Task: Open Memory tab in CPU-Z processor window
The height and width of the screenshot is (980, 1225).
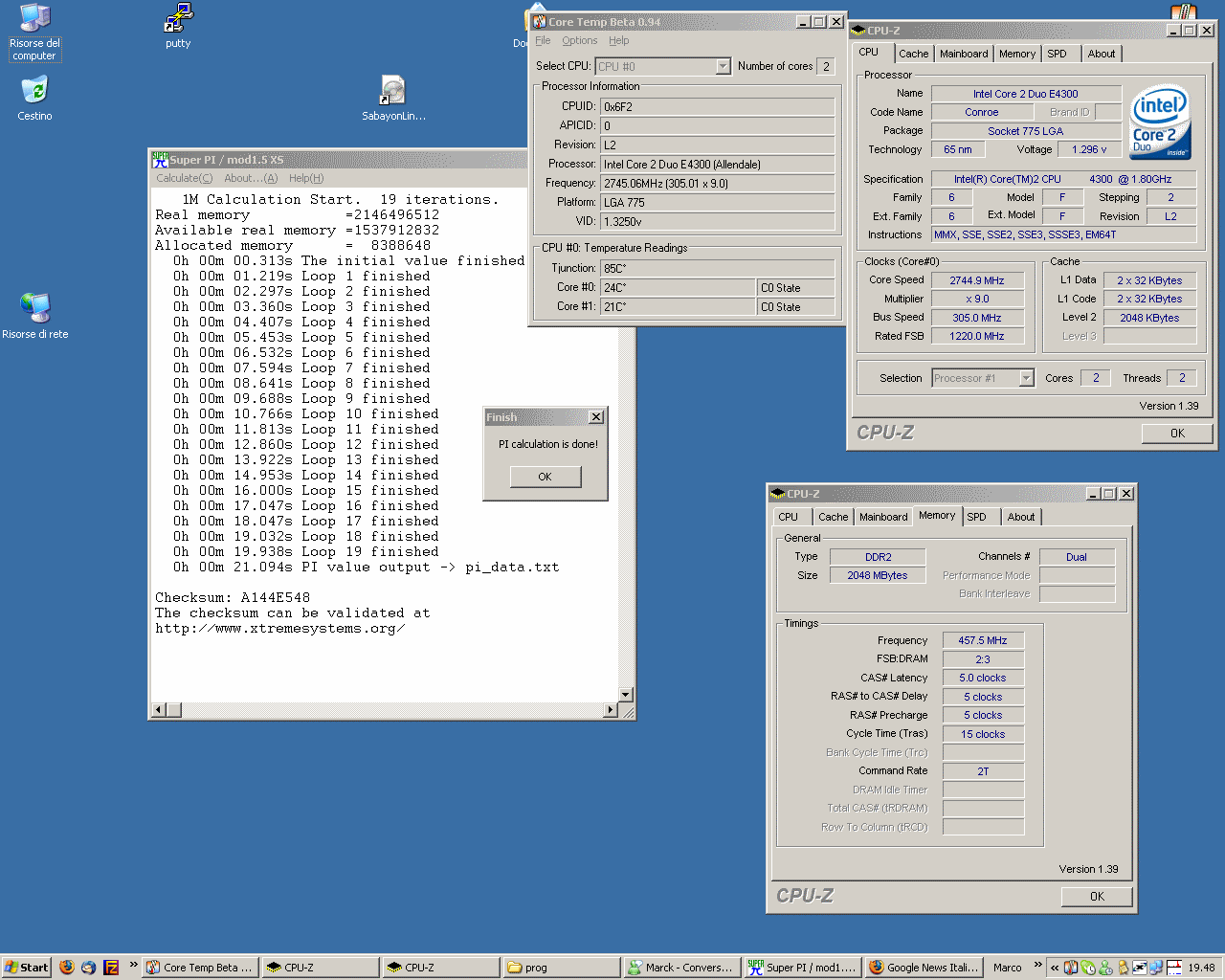Action: coord(1017,54)
